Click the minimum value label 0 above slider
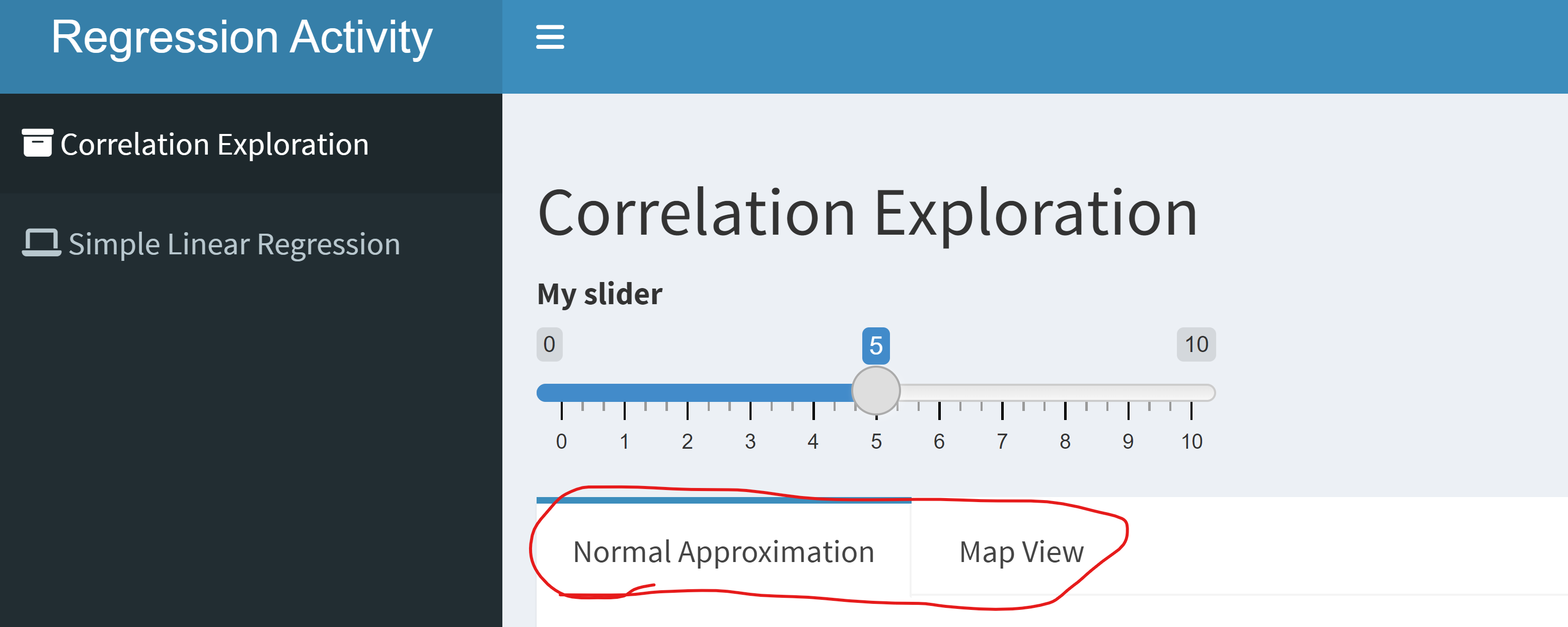 [x=549, y=344]
